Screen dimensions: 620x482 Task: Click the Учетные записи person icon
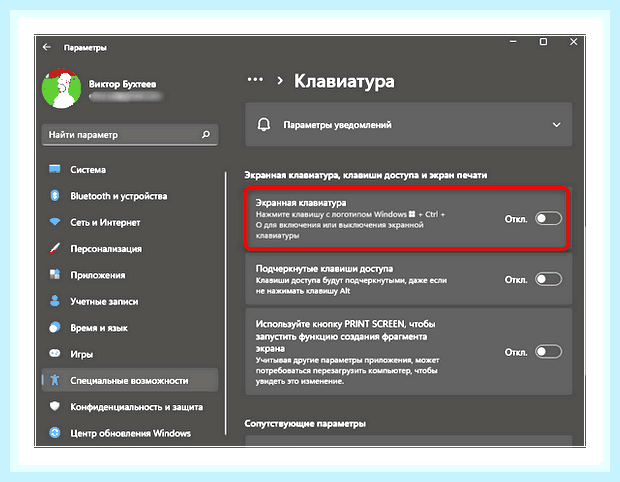click(x=55, y=301)
